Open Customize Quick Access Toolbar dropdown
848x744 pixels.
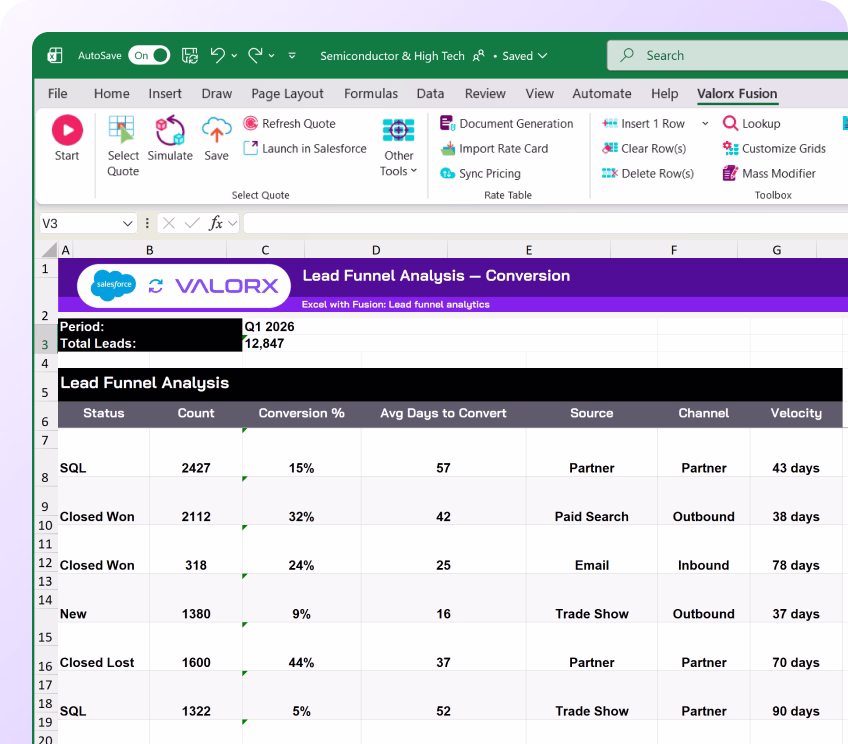(x=292, y=55)
